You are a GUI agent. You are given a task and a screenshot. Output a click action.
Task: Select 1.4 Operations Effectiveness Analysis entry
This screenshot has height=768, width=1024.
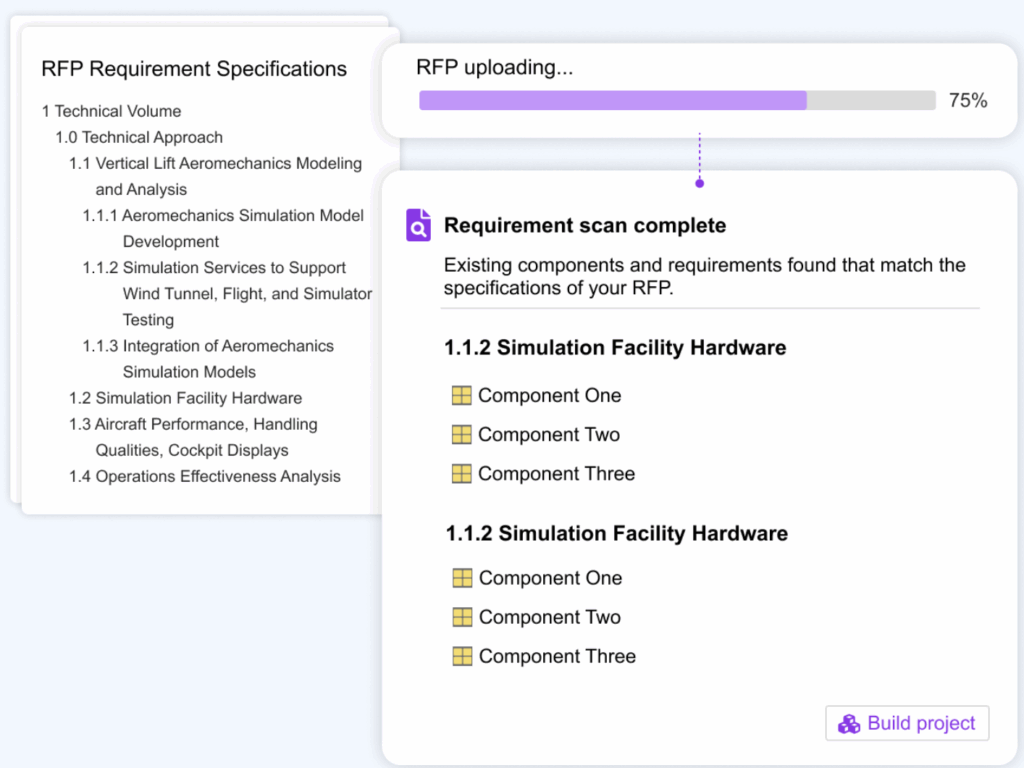click(x=205, y=477)
